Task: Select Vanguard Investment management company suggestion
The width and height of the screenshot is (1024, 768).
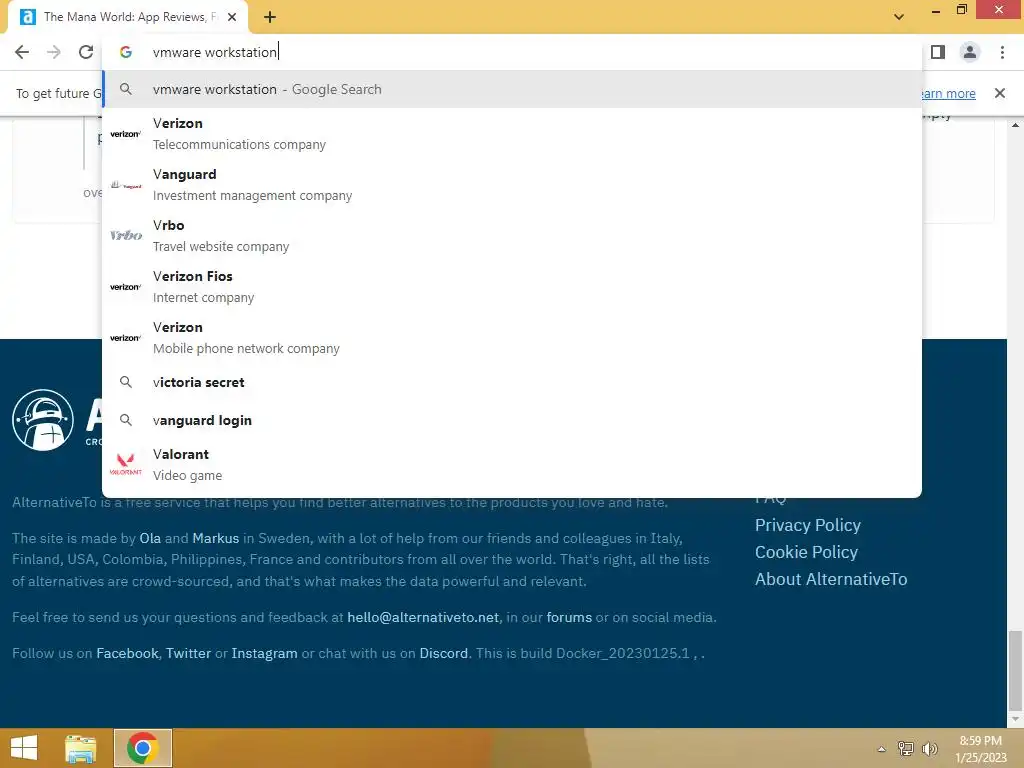Action: coord(512,185)
